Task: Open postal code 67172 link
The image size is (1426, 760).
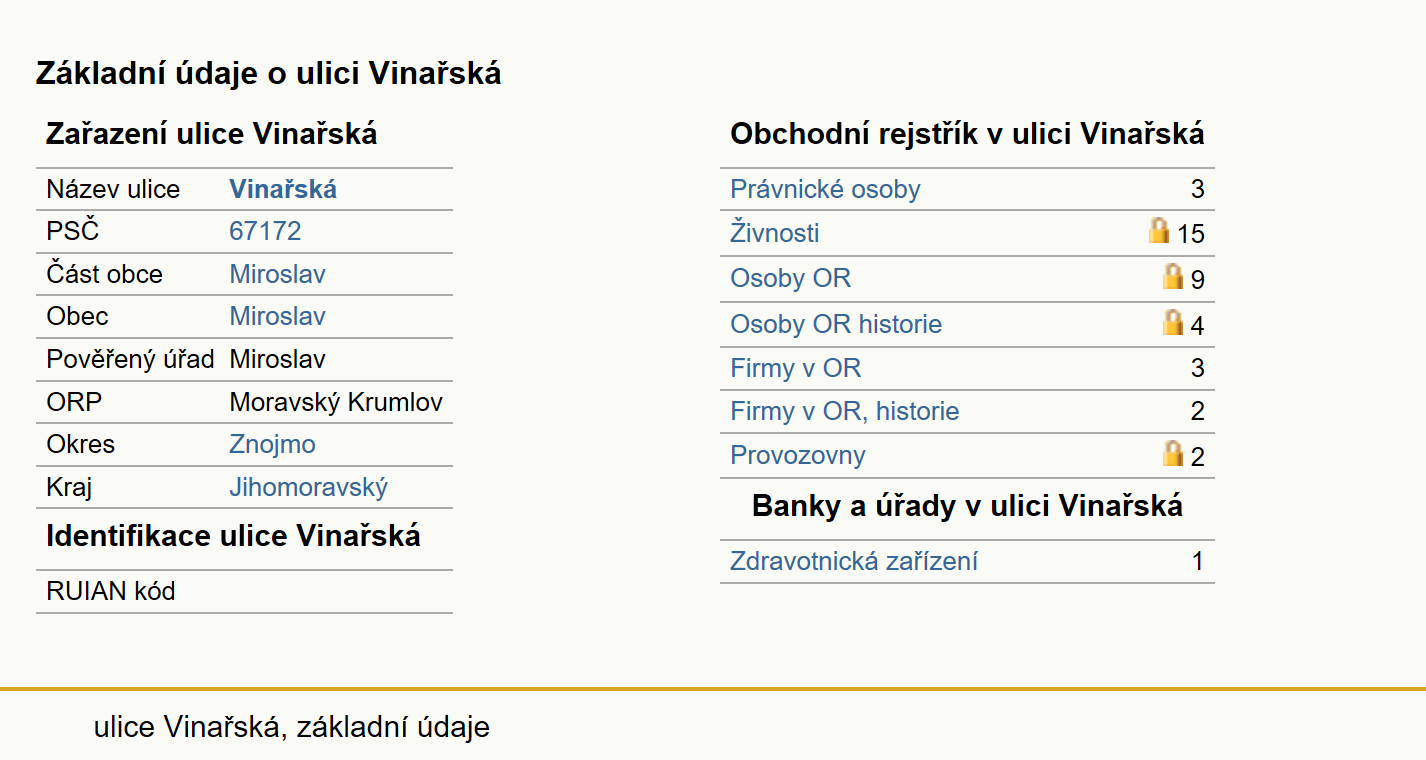Action: pyautogui.click(x=265, y=231)
